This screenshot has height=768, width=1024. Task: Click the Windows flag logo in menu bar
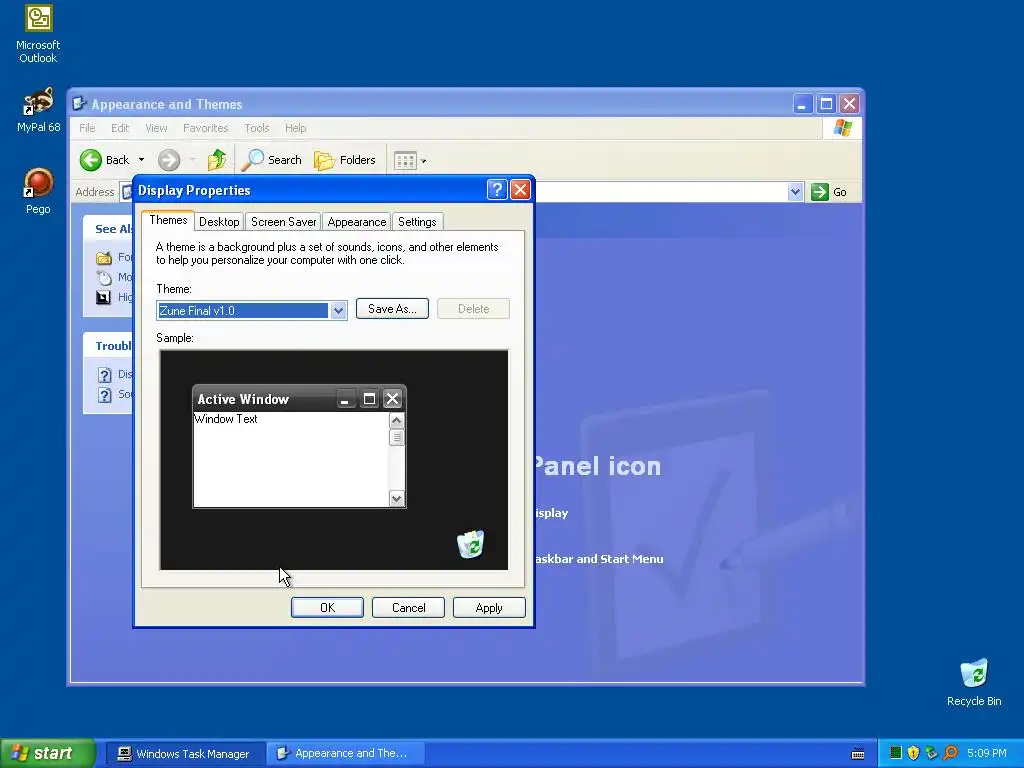(842, 128)
